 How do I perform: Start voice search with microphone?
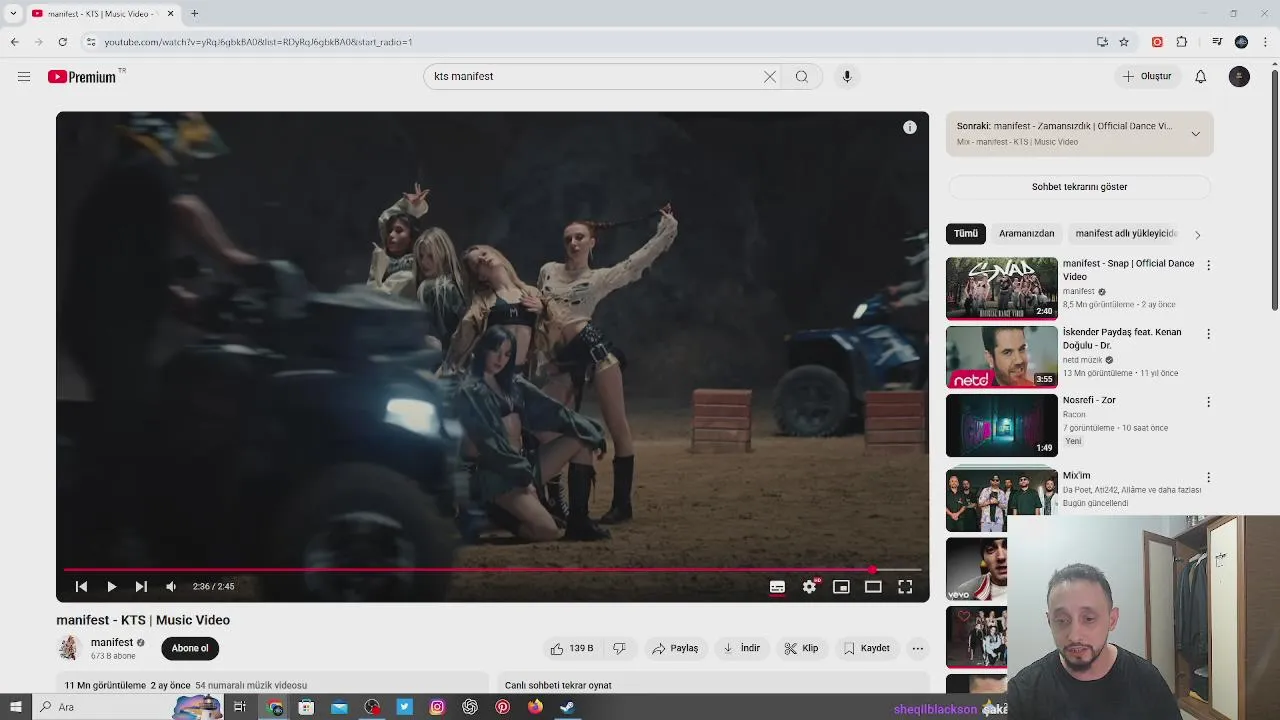point(847,76)
